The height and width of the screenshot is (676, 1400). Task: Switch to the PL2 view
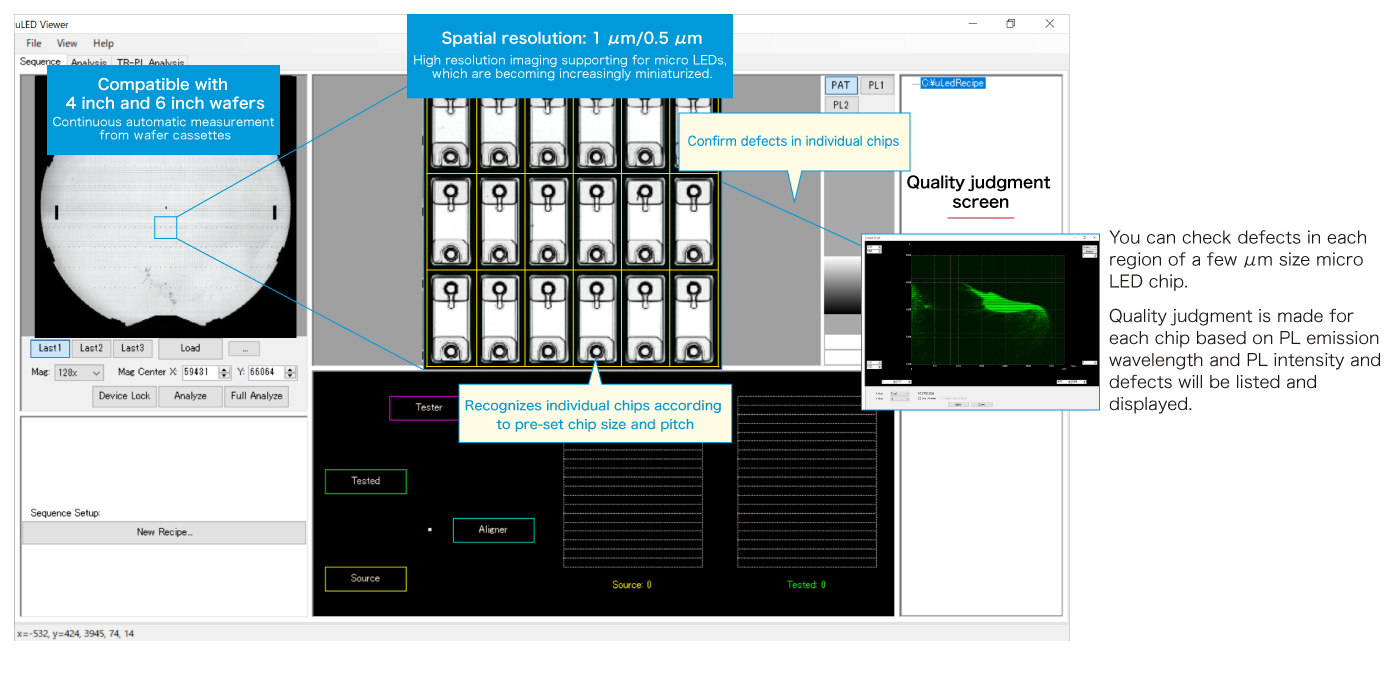coord(840,104)
